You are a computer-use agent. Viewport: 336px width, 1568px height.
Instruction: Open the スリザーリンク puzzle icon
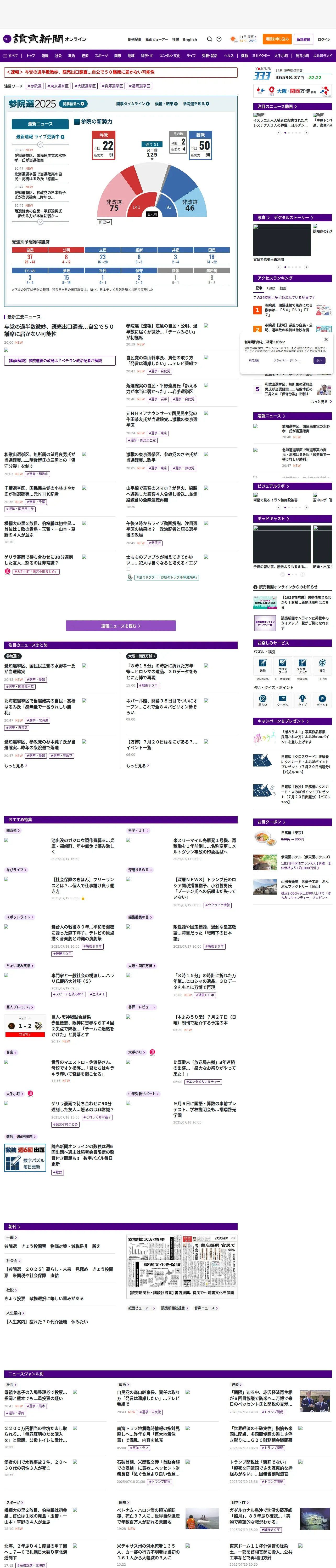(x=303, y=665)
